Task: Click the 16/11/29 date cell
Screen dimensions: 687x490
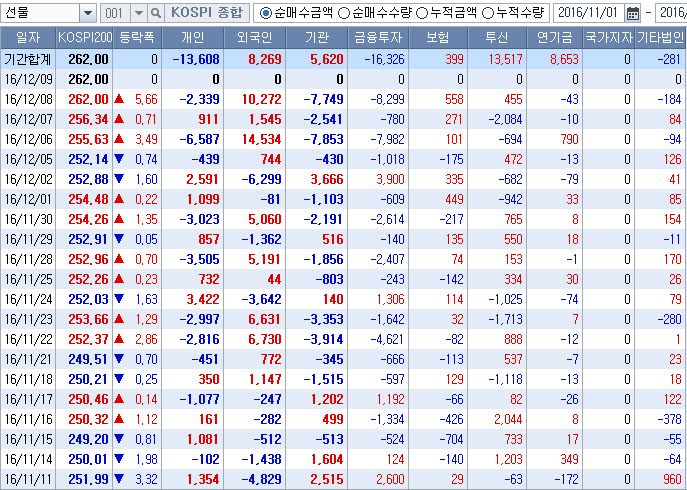Action: 28,239
